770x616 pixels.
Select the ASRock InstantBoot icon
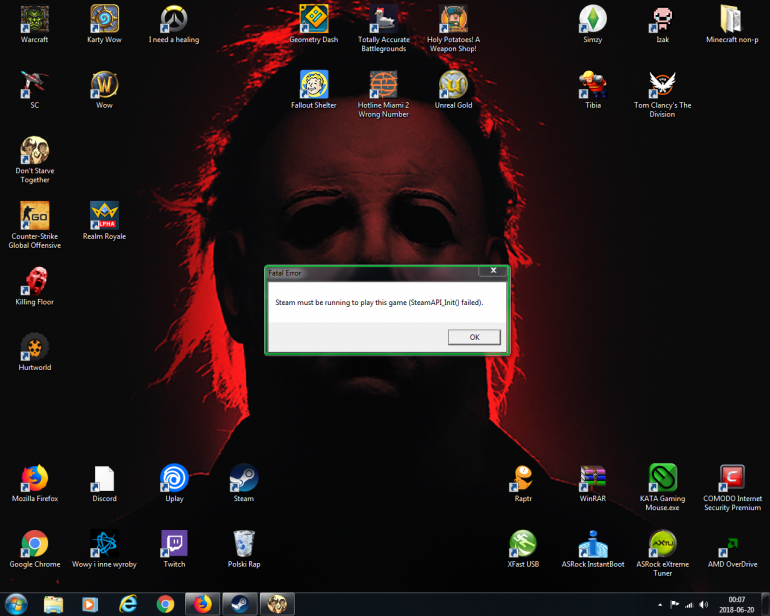(x=593, y=549)
